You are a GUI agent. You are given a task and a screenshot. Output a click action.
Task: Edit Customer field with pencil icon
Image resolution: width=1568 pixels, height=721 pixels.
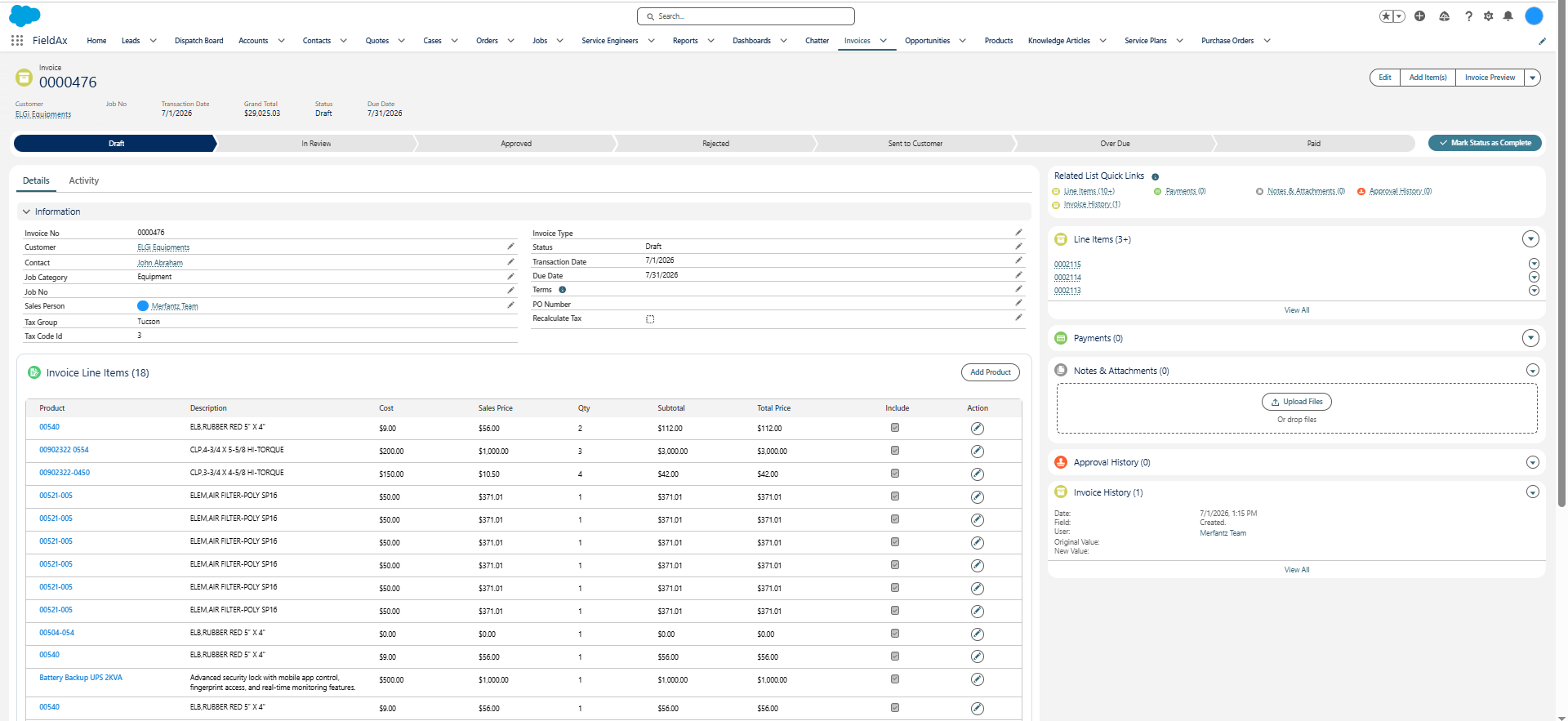click(510, 246)
